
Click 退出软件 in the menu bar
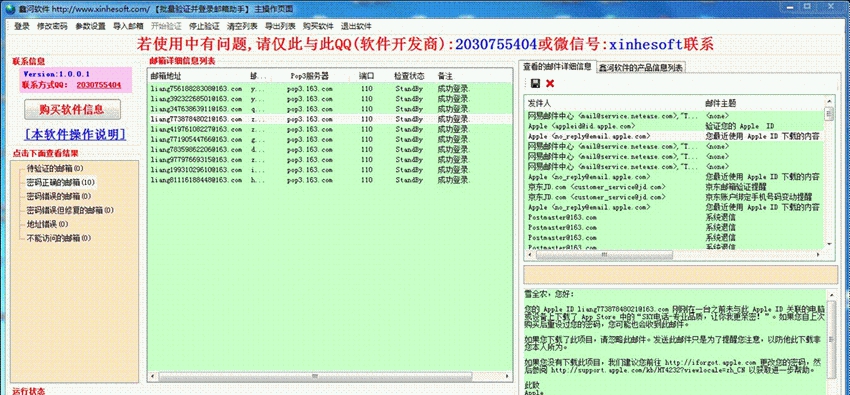(x=356, y=26)
